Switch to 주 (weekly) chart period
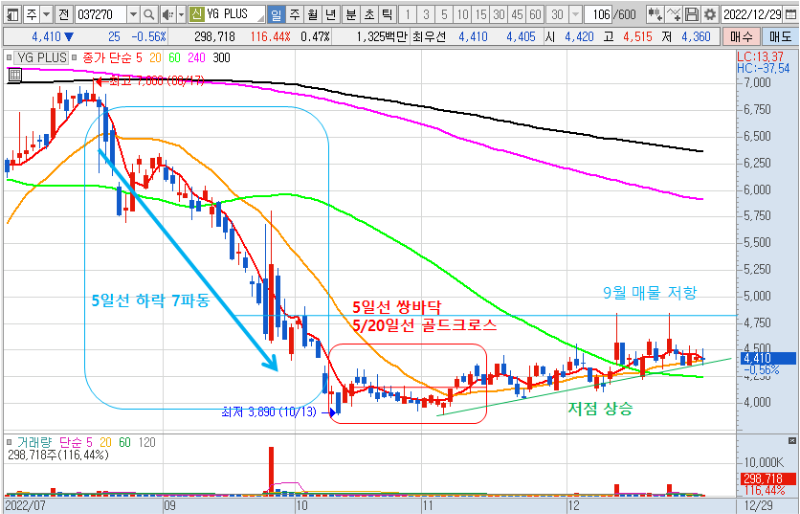800x514 pixels. (x=294, y=14)
